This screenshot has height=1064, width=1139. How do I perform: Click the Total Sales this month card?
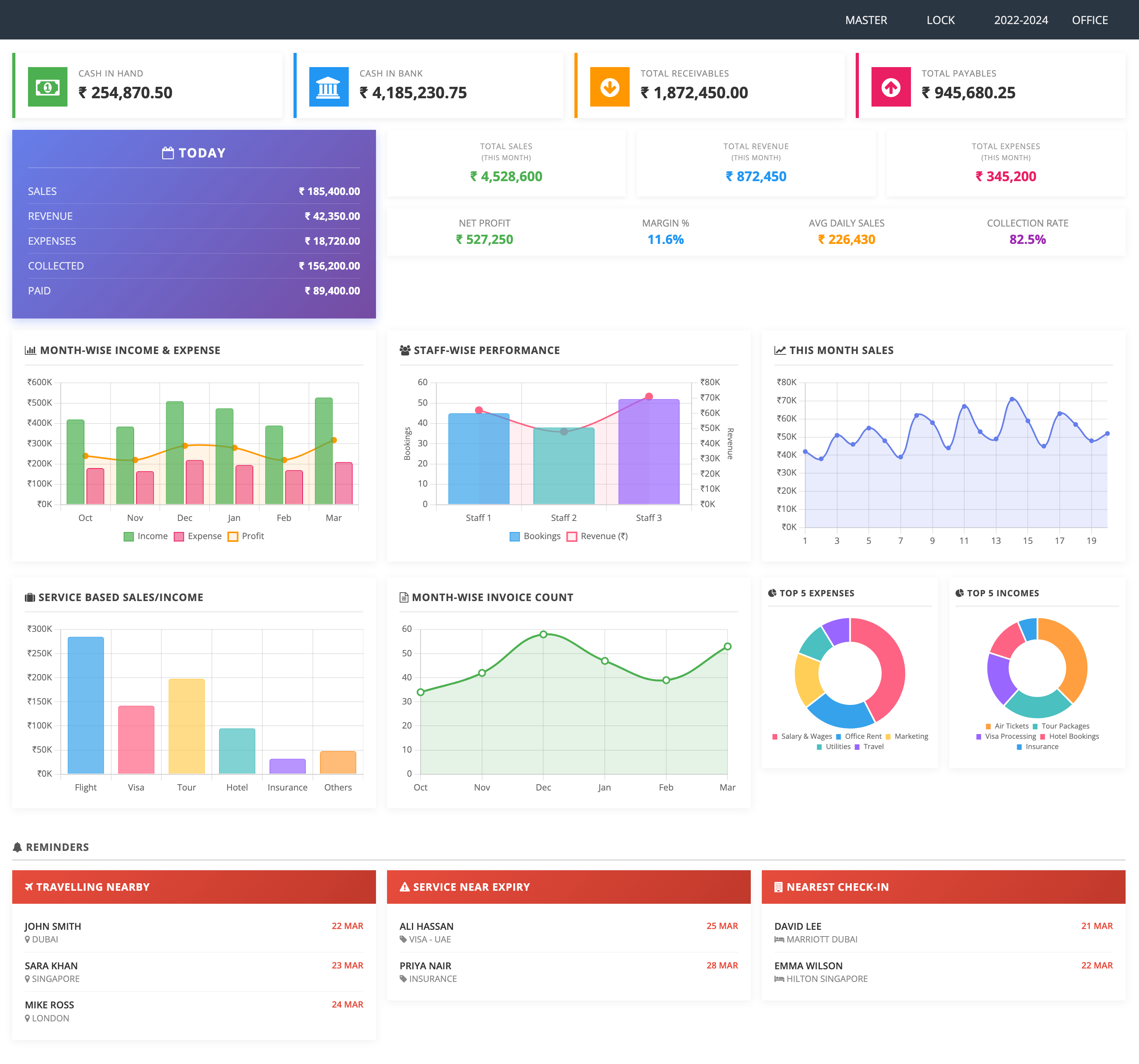506,163
